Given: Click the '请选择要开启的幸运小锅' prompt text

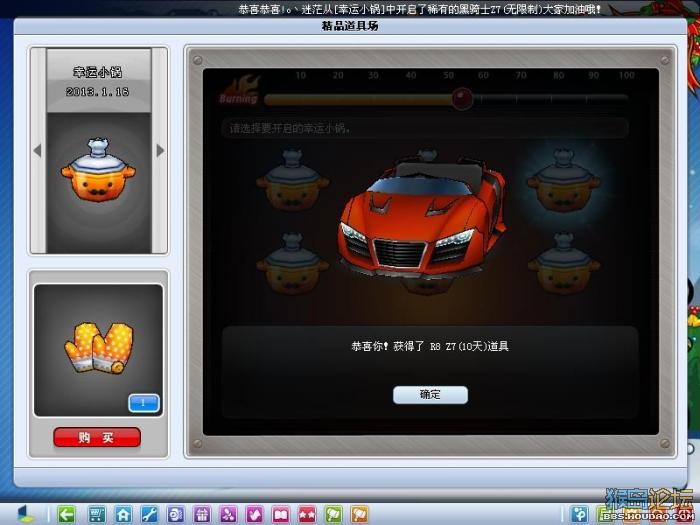Looking at the screenshot, I should [x=290, y=129].
